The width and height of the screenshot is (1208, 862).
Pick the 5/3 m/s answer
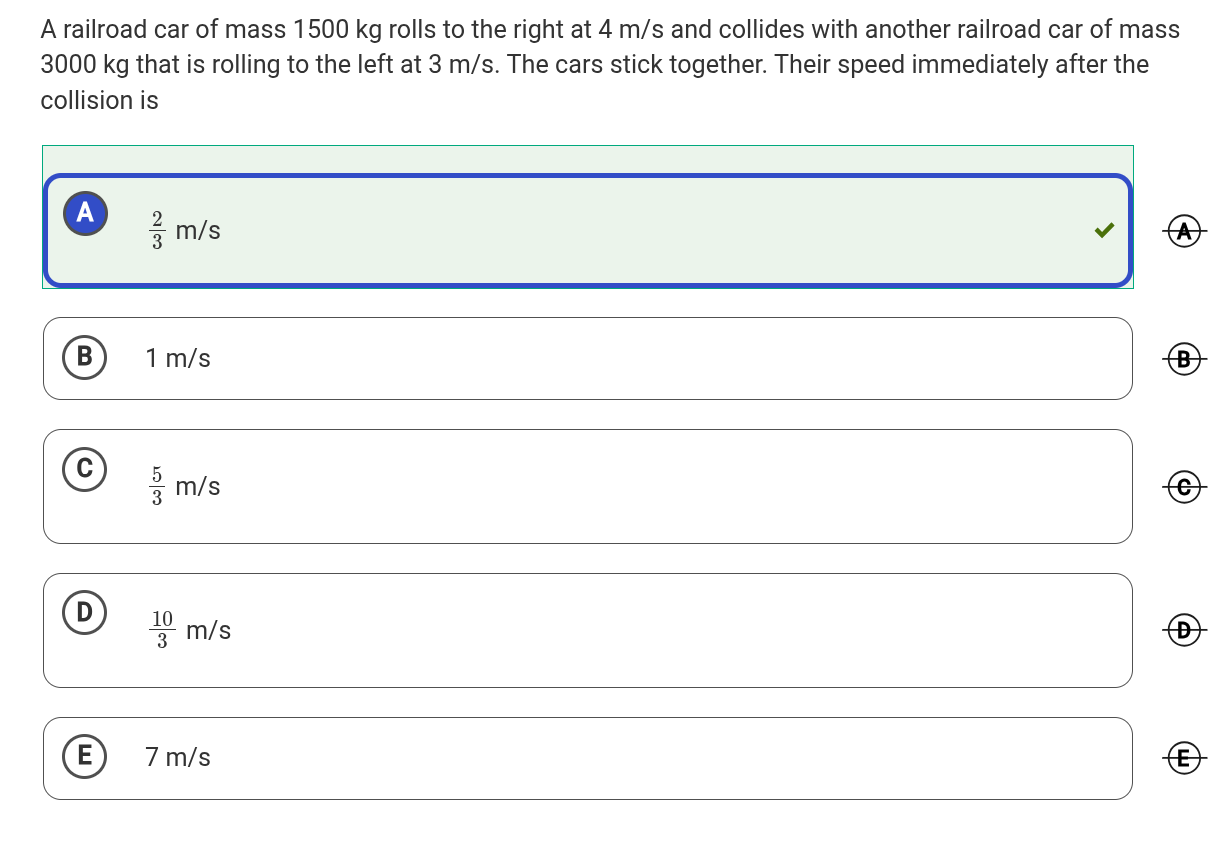[186, 487]
